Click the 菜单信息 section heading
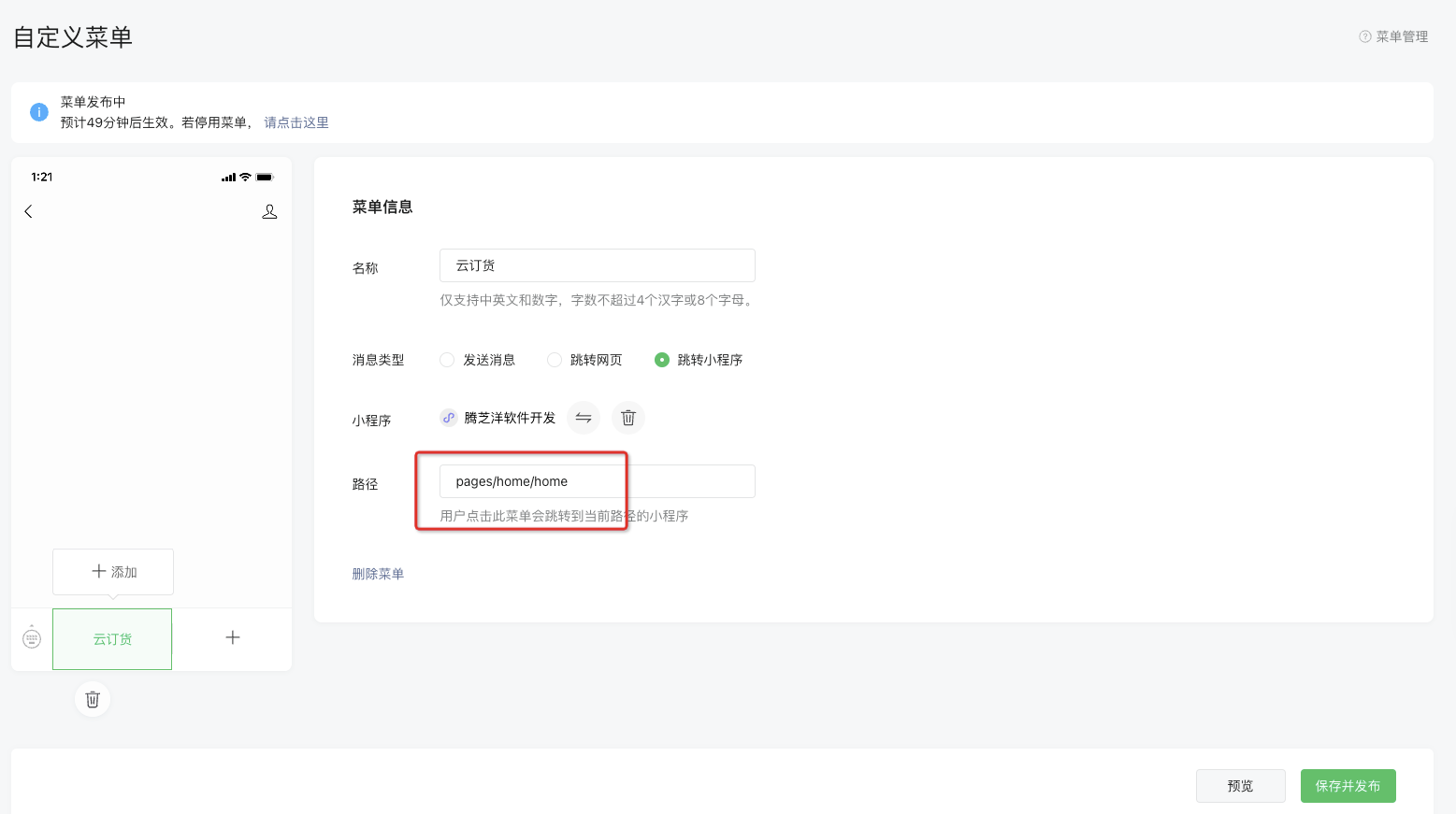This screenshot has height=814, width=1456. [382, 207]
